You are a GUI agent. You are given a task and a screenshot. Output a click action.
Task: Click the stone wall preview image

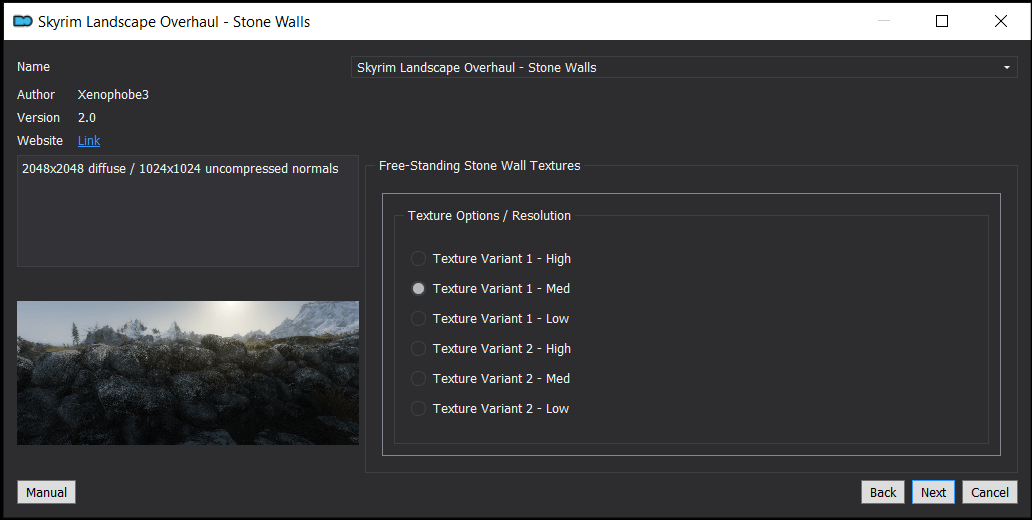(x=188, y=373)
